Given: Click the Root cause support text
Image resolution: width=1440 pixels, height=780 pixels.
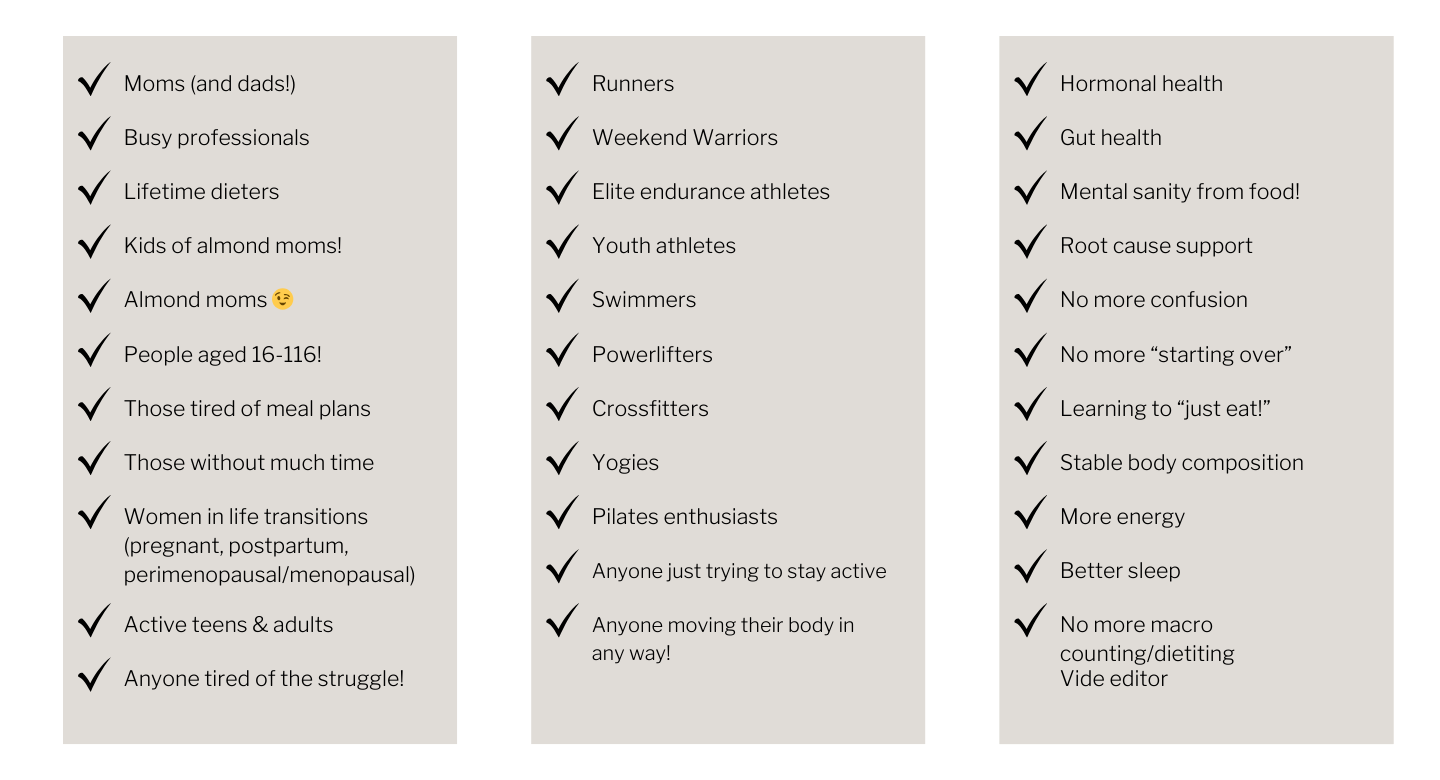Looking at the screenshot, I should tap(1156, 245).
